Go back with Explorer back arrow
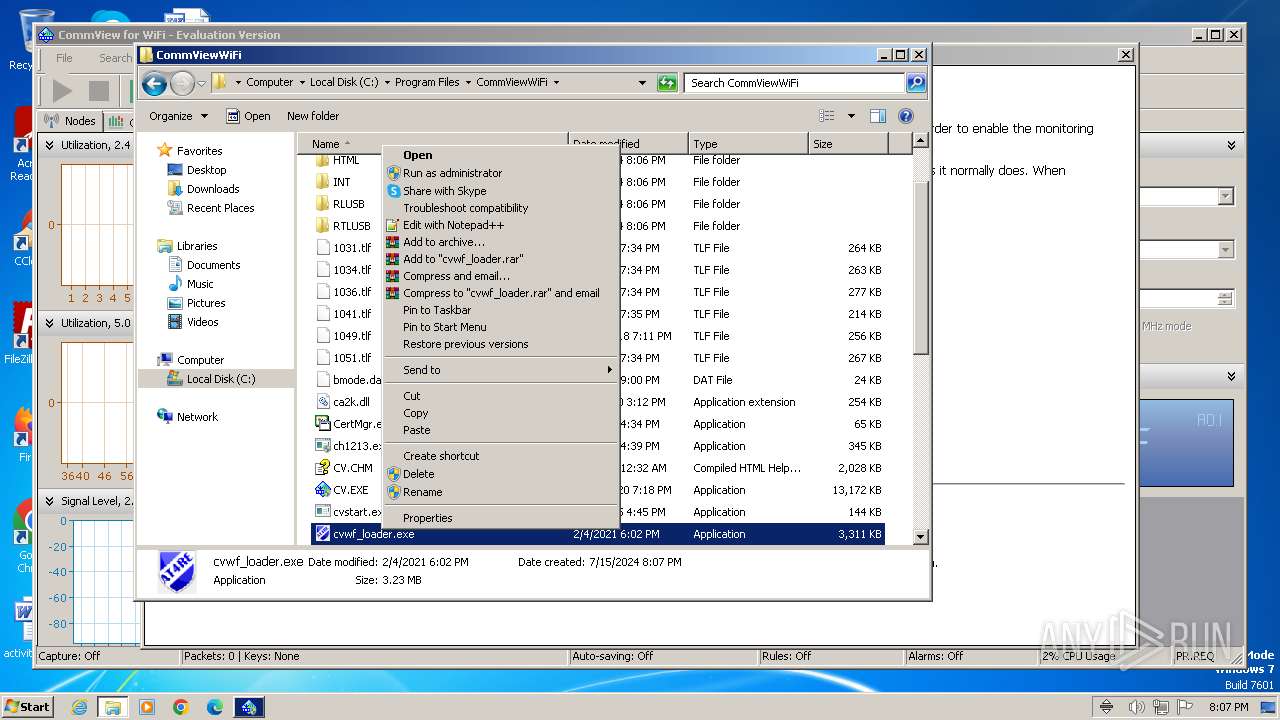The width and height of the screenshot is (1280, 720). click(154, 83)
